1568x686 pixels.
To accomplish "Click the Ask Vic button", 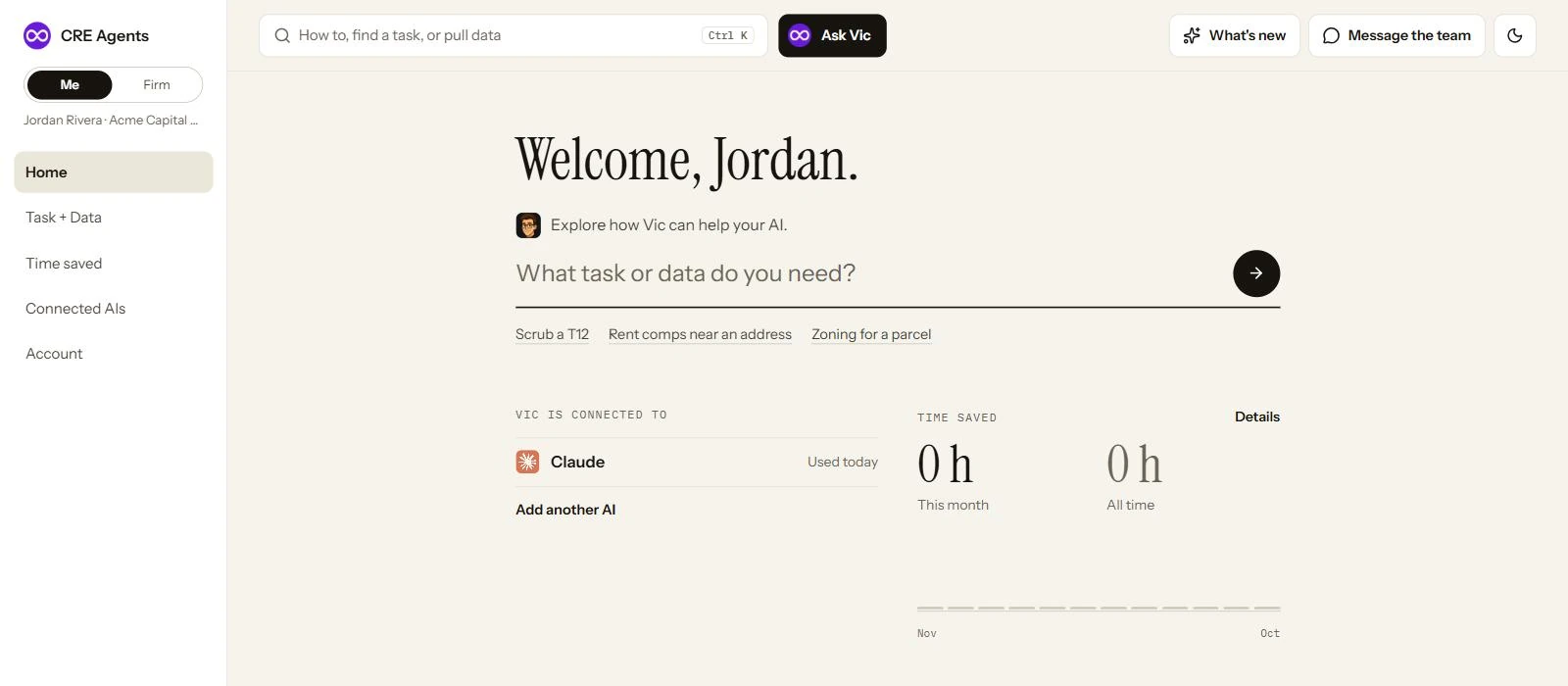I will (832, 35).
